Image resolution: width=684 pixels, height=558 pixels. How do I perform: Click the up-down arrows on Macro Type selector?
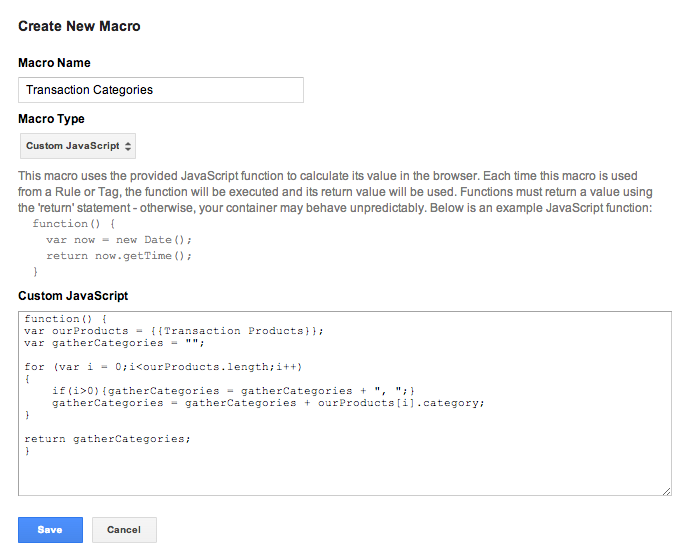[x=128, y=146]
